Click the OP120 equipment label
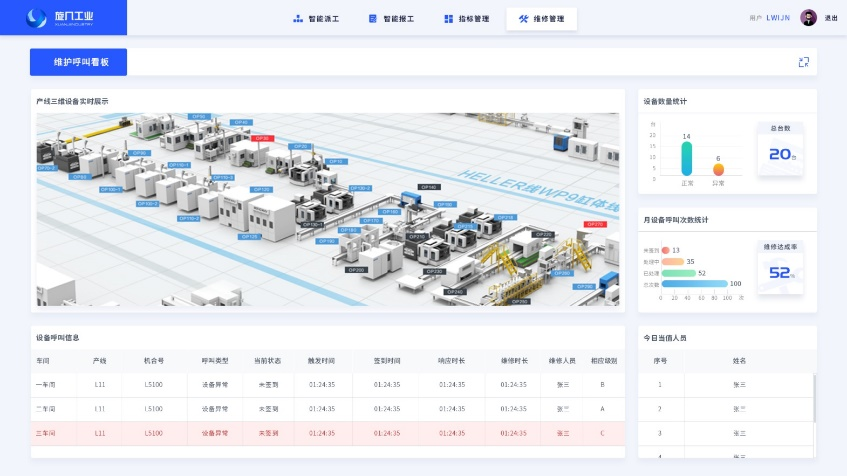847x476 pixels. (x=261, y=189)
